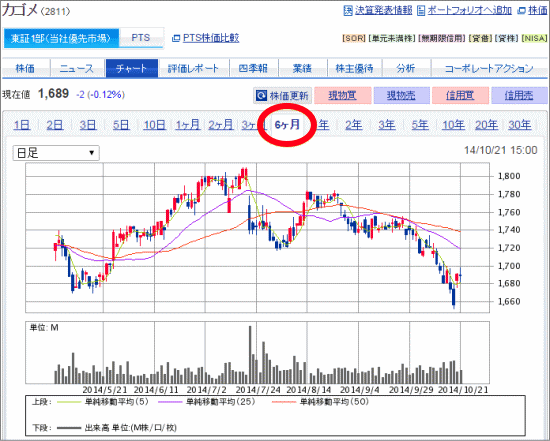550x441 pixels.
Task: Click the refresh icon on 株価更新
Action: pyautogui.click(x=261, y=95)
